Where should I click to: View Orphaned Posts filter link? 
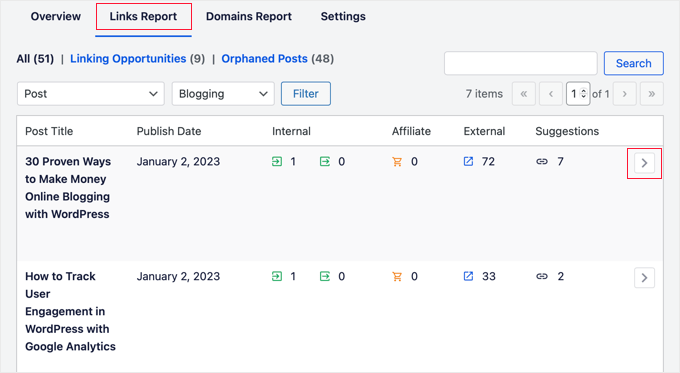(x=264, y=59)
